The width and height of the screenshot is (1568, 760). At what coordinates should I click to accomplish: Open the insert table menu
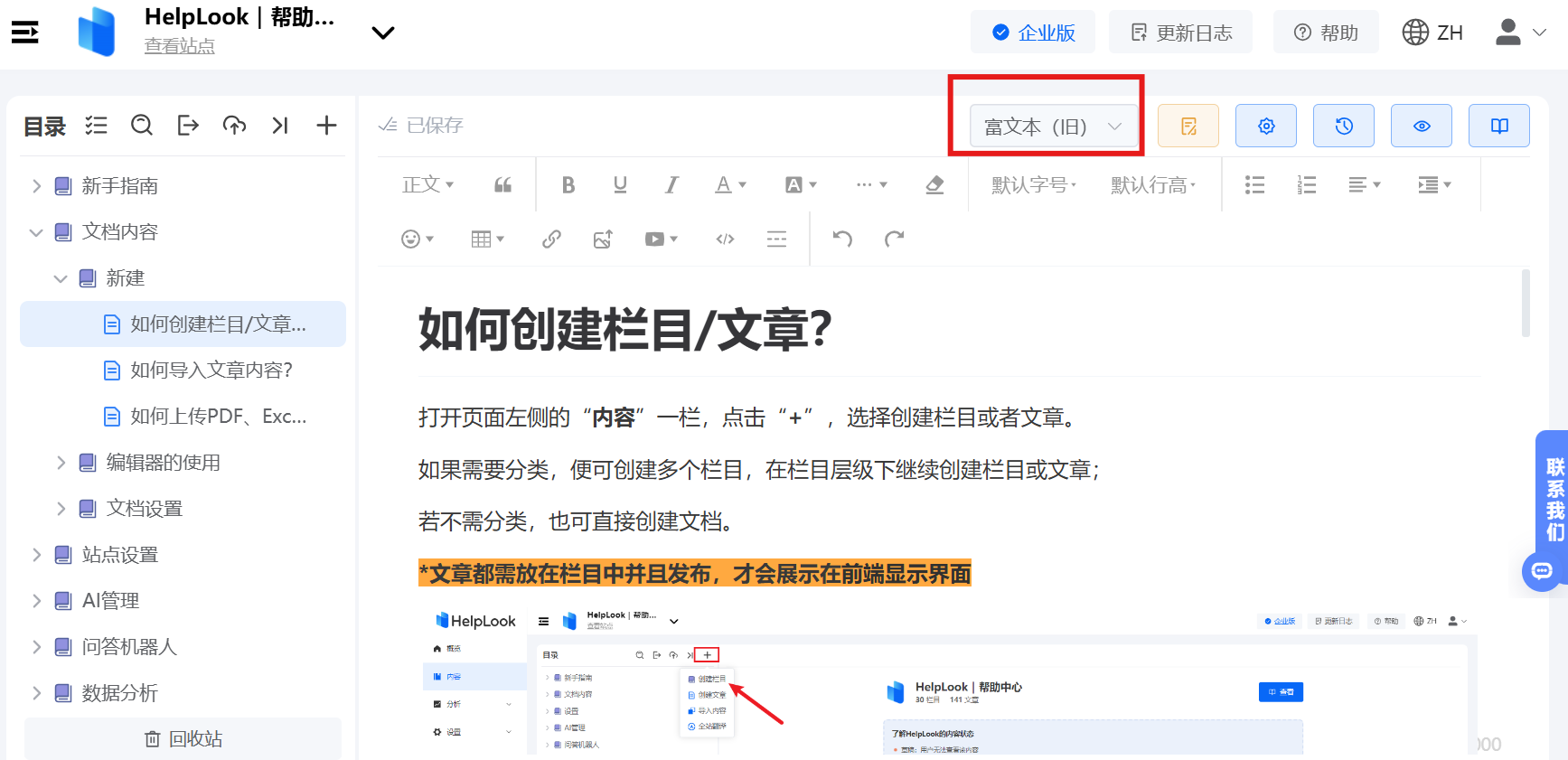(x=487, y=239)
